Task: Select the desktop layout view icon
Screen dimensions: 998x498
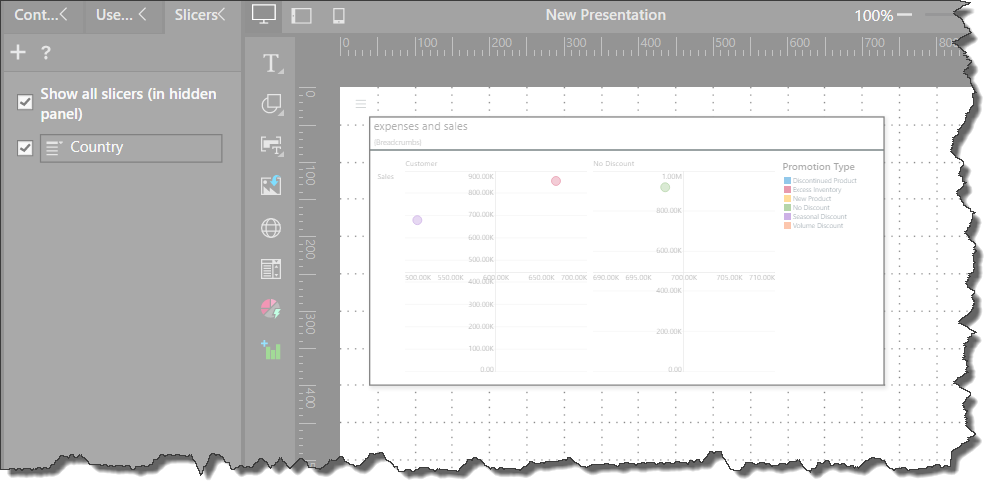Action: [263, 15]
